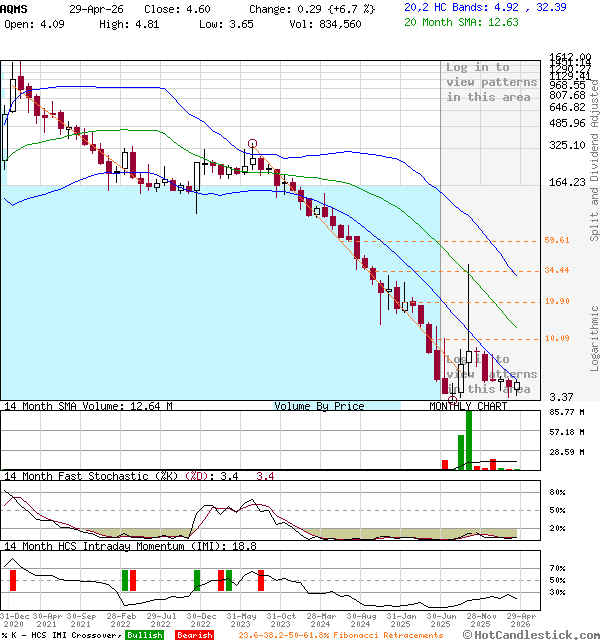Click the 59.61 Fibonacci level label
The image size is (600, 640).
click(557, 240)
